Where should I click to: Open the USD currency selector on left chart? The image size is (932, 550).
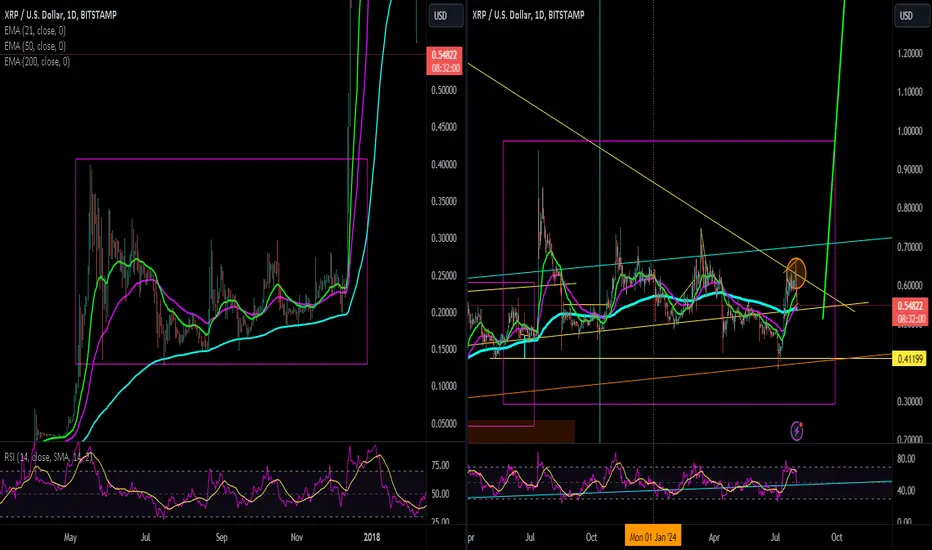(x=446, y=16)
